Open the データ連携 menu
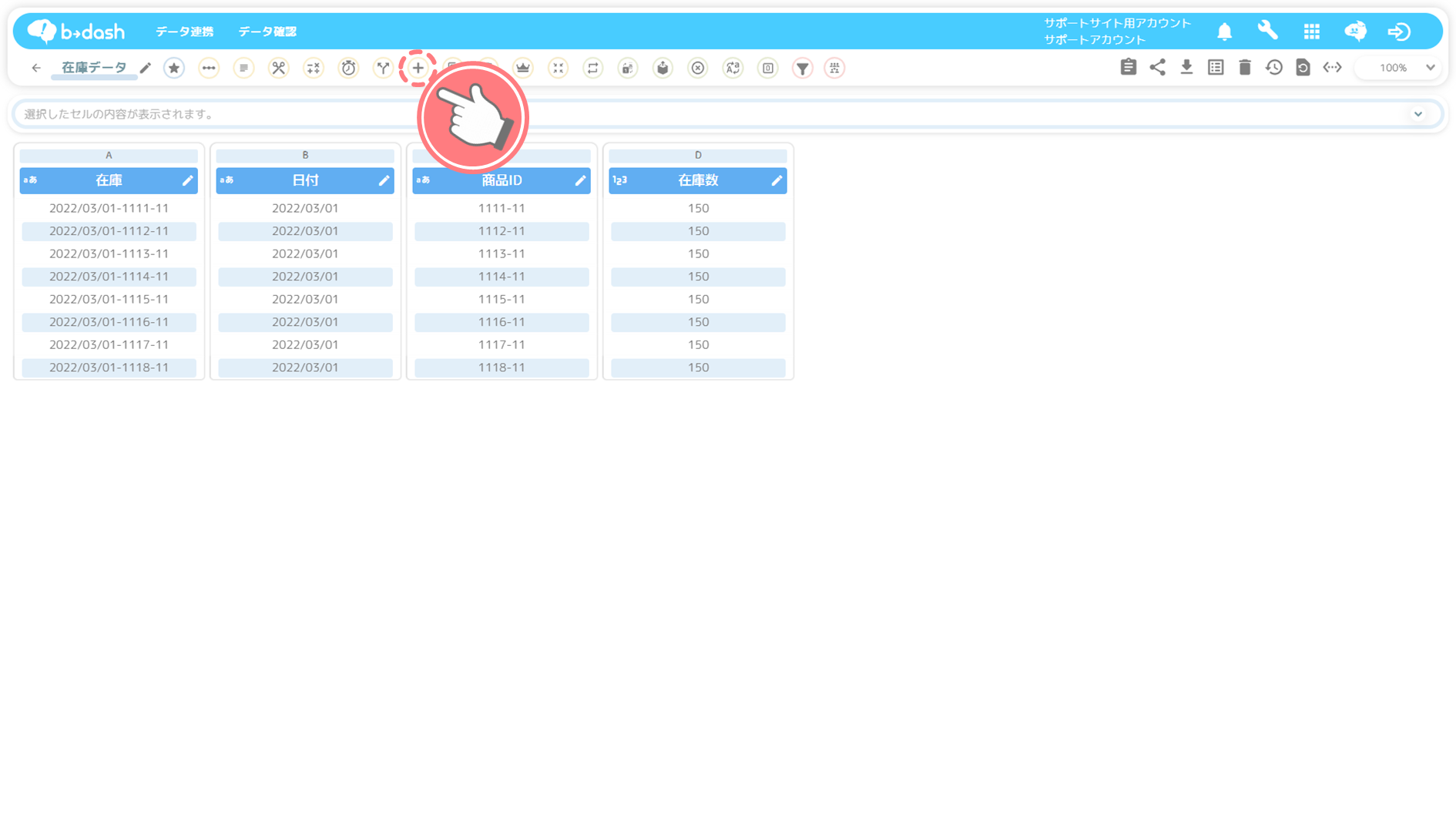This screenshot has height=819, width=1456. click(184, 32)
